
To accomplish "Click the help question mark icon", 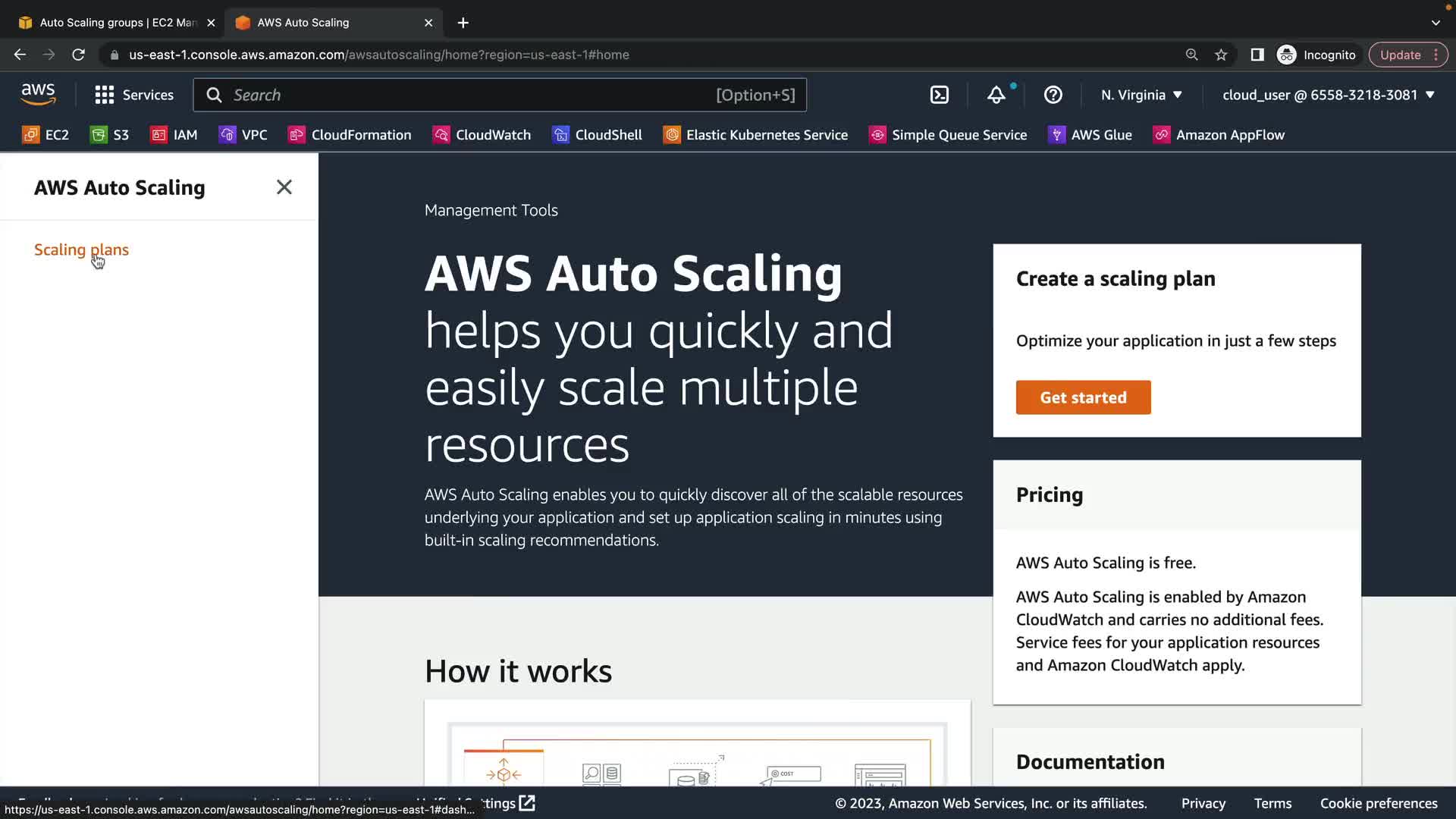I will (1053, 95).
